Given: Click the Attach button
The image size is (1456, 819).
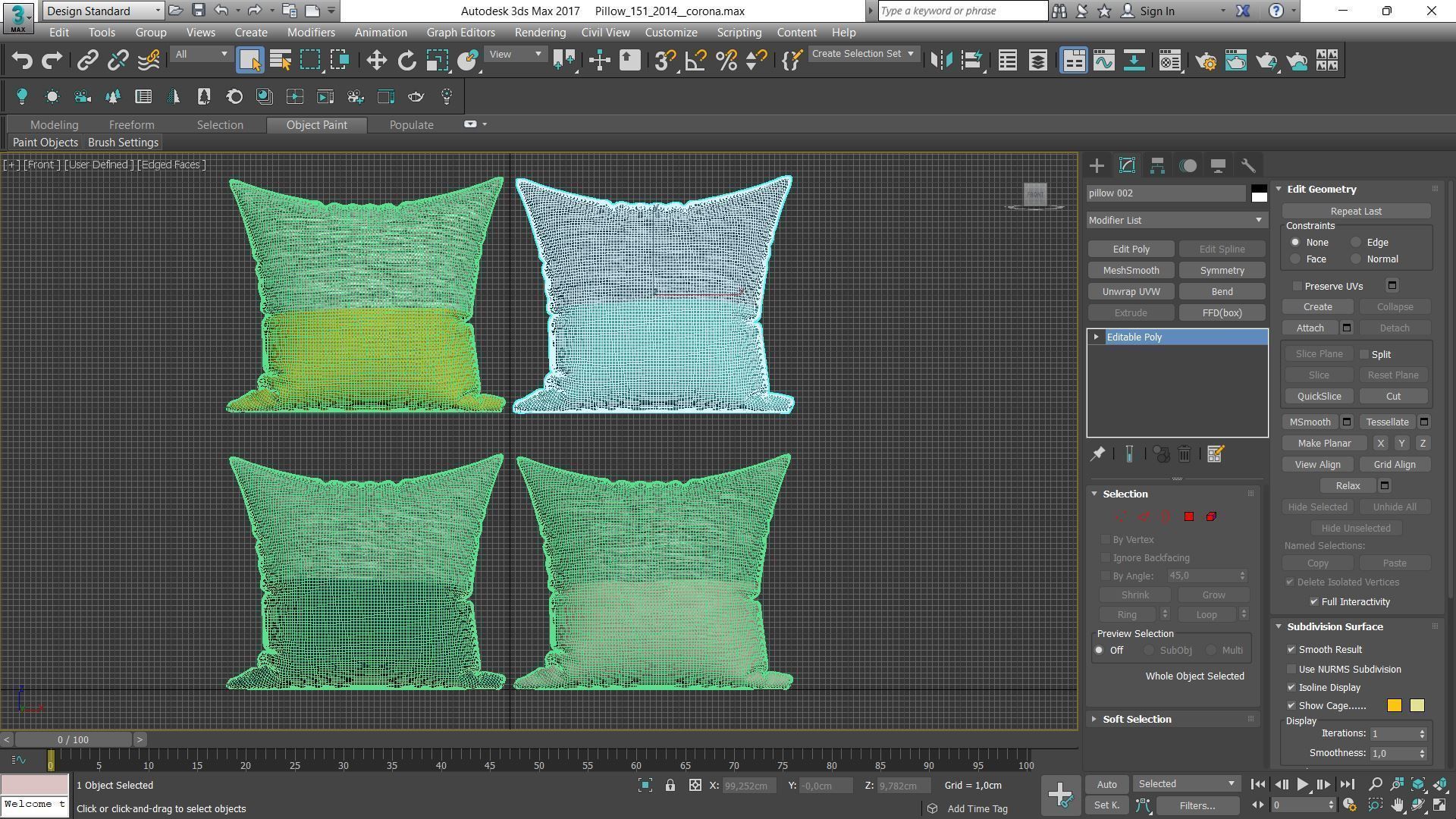Looking at the screenshot, I should (1310, 328).
